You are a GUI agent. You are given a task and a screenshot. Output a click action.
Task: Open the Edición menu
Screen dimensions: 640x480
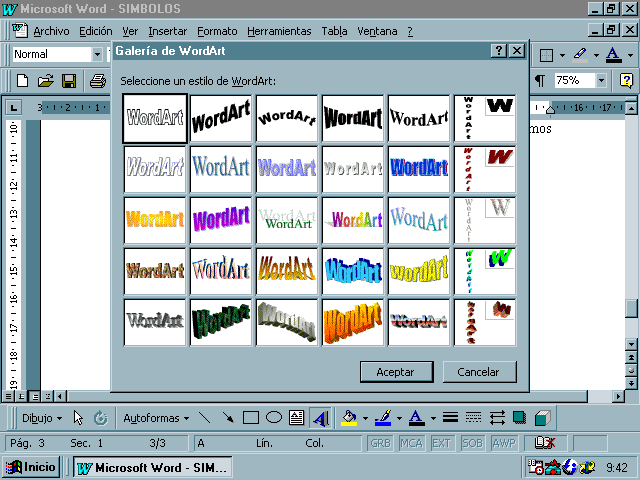tap(96, 31)
